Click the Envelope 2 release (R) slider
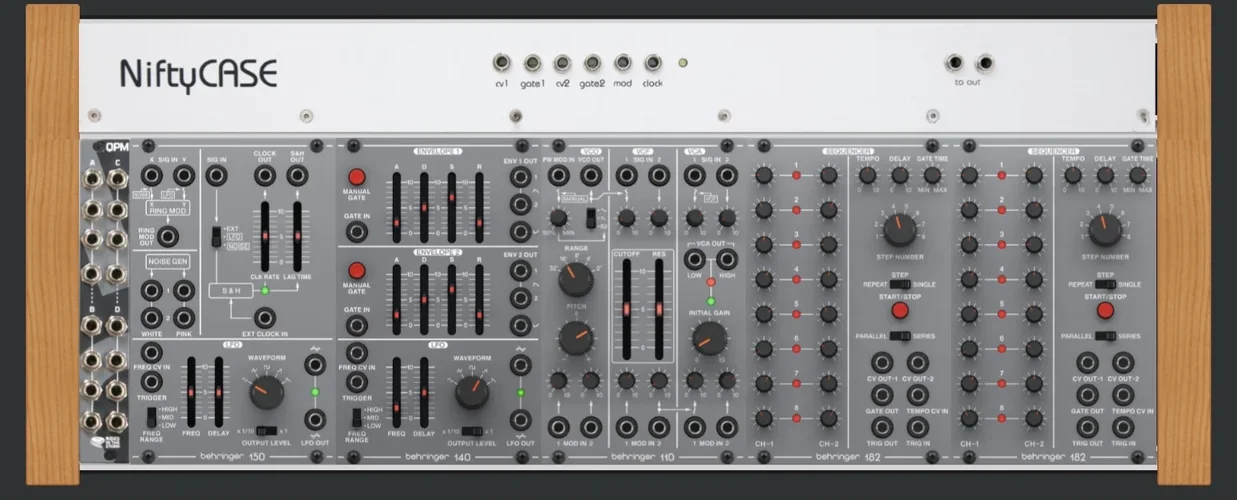This screenshot has height=500, width=1237. [x=478, y=300]
